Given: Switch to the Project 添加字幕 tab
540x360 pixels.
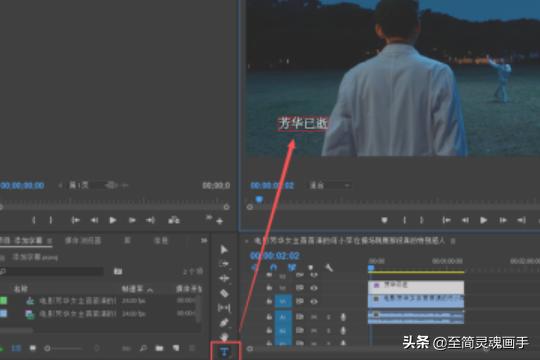Looking at the screenshot, I should coord(21,240).
